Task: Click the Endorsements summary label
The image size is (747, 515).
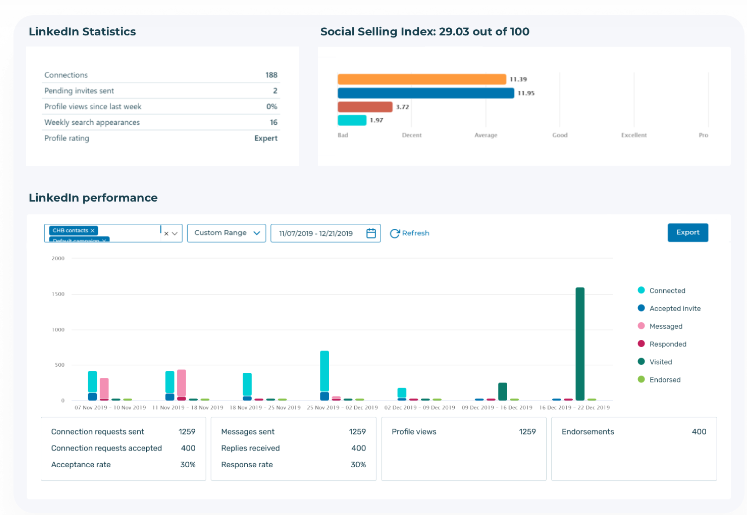Action: click(x=587, y=432)
